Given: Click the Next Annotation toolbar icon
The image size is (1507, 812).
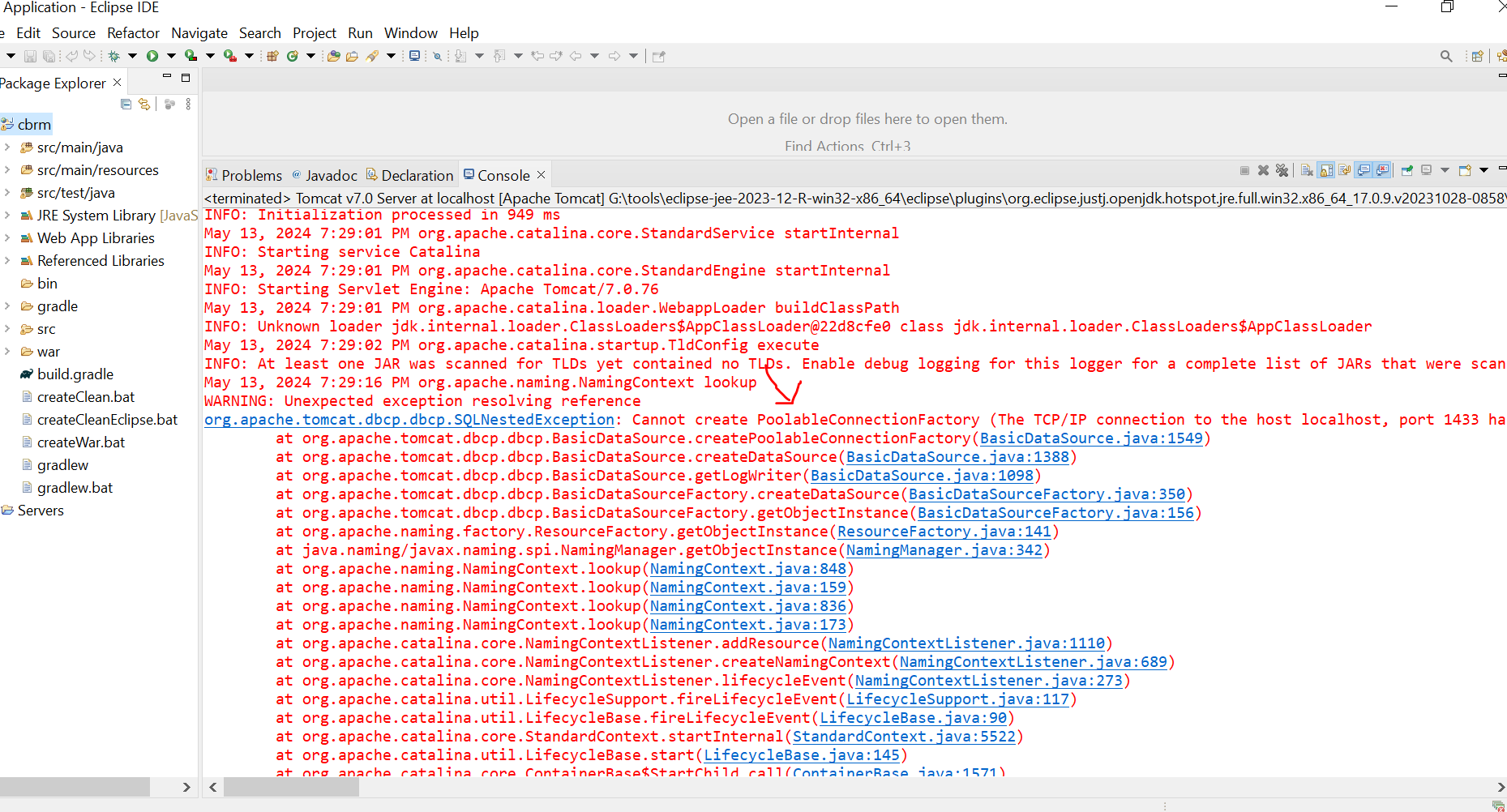Looking at the screenshot, I should [460, 56].
